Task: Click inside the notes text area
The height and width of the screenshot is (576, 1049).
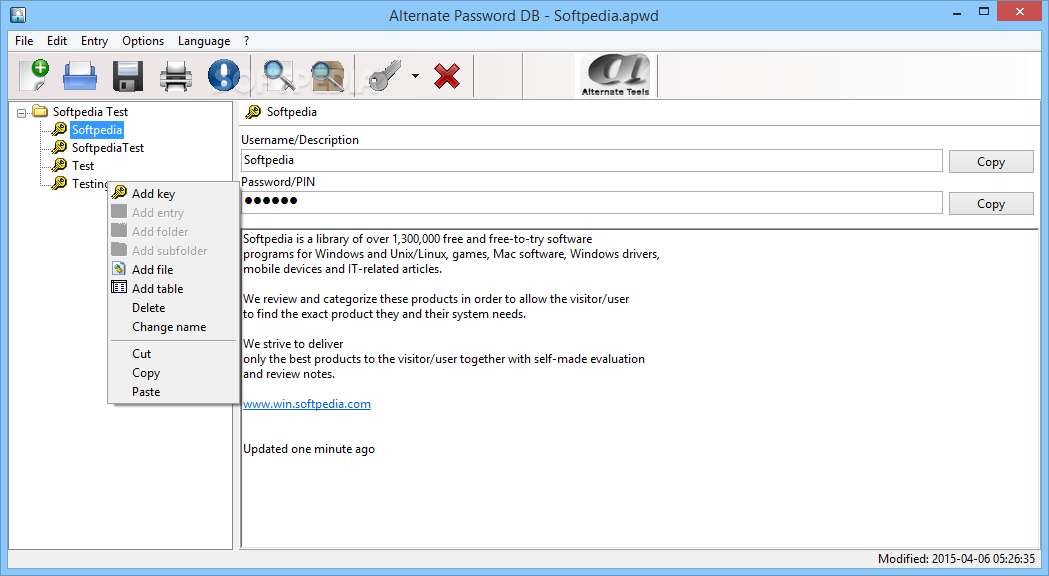Action: pos(640,389)
